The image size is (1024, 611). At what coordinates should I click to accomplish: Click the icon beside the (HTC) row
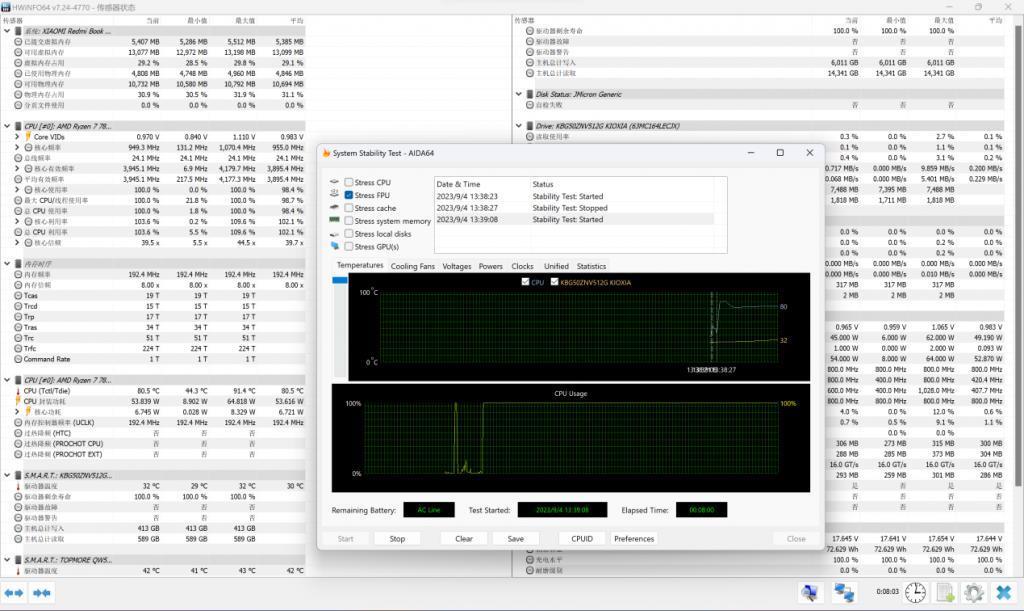18,433
